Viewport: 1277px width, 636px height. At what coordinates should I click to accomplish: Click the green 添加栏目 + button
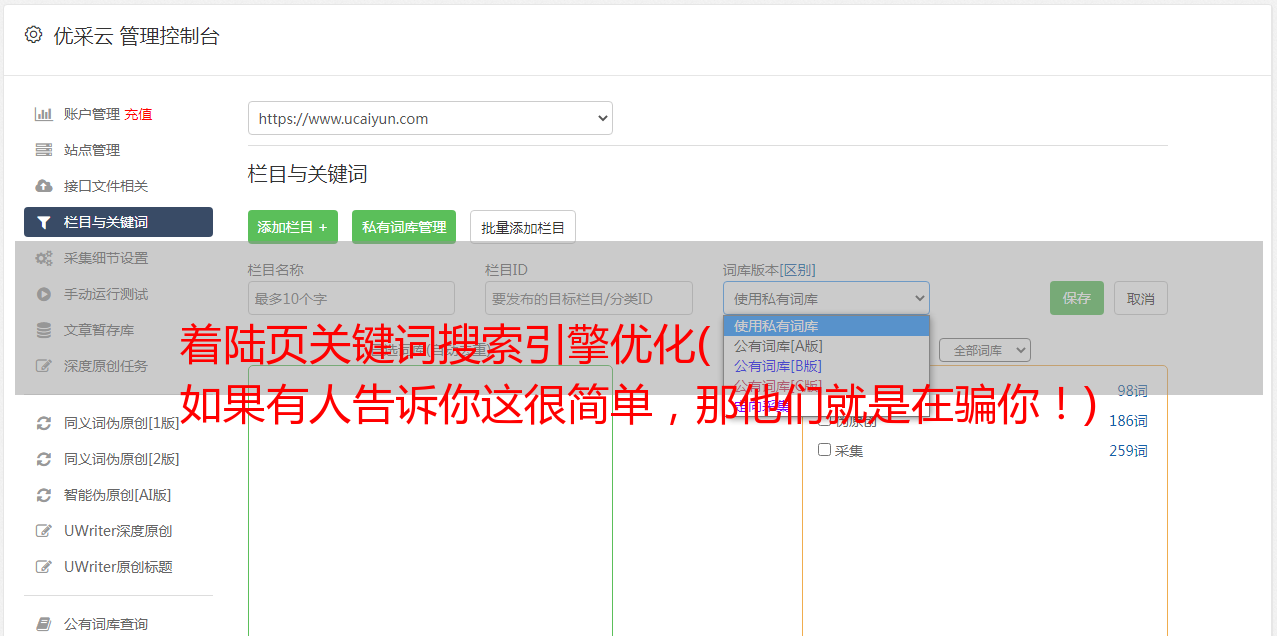tap(293, 227)
